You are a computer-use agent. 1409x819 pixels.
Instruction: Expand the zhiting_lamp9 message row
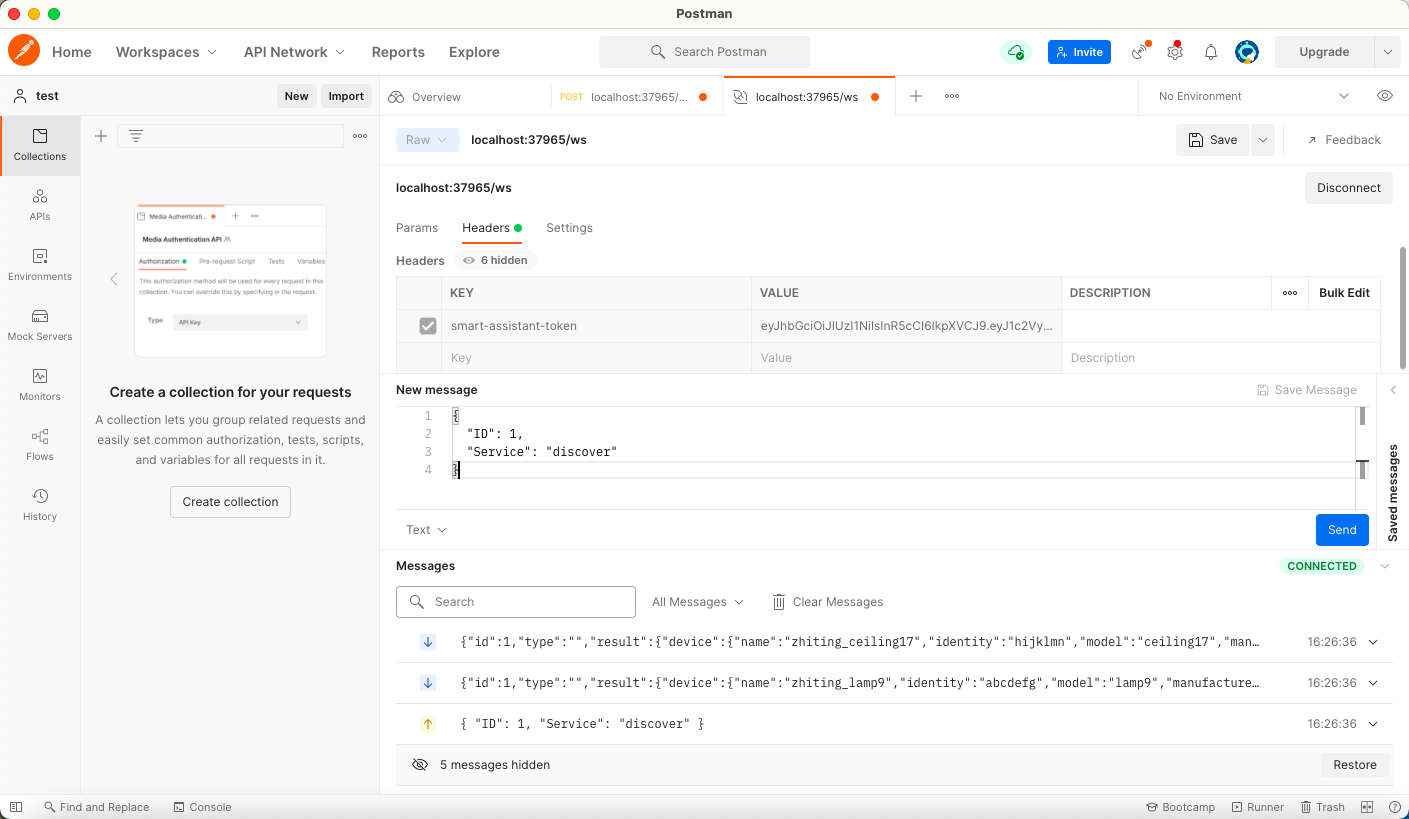tap(1373, 683)
